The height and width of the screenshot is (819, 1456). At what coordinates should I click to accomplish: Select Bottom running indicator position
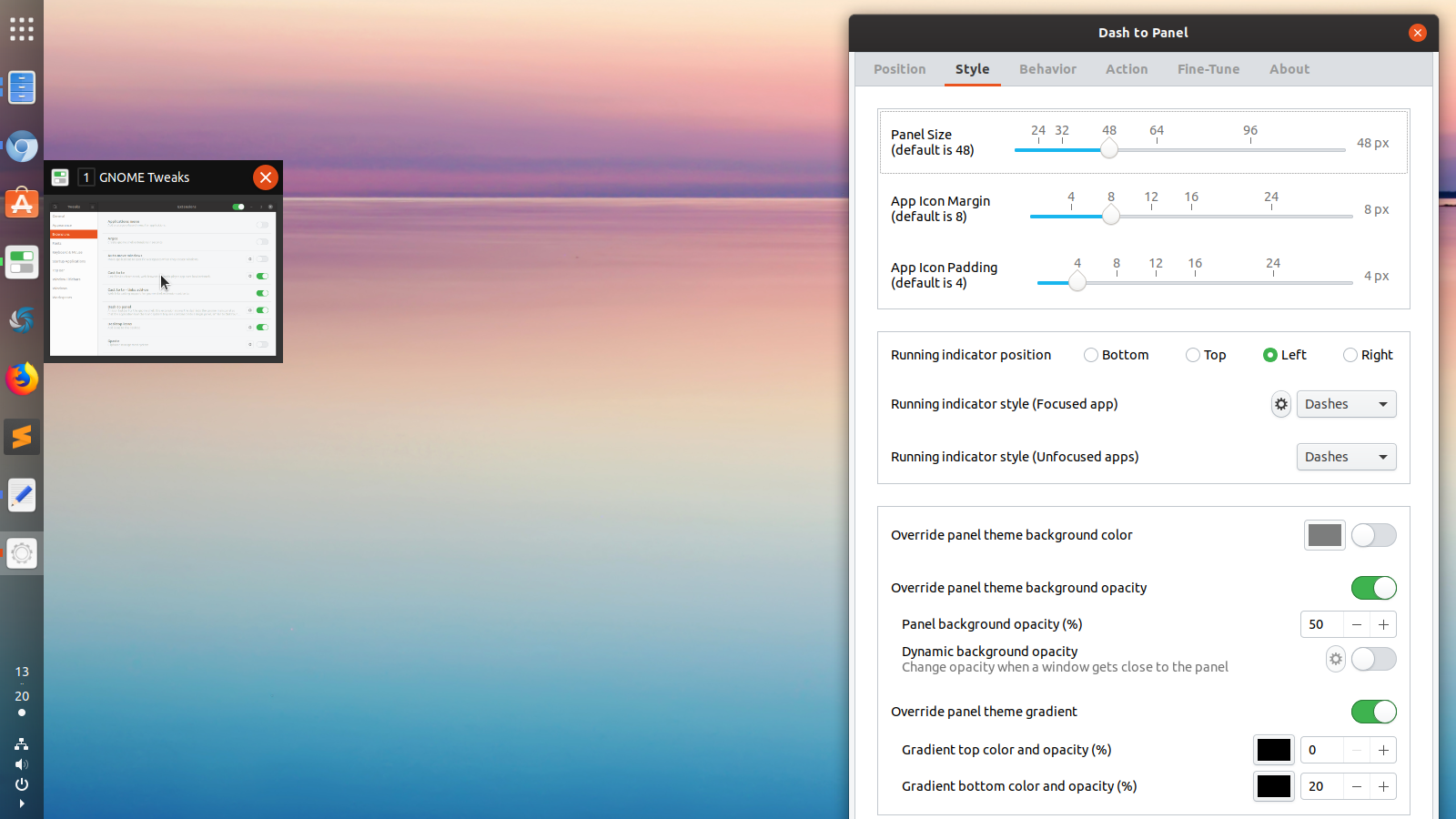[x=1091, y=355]
